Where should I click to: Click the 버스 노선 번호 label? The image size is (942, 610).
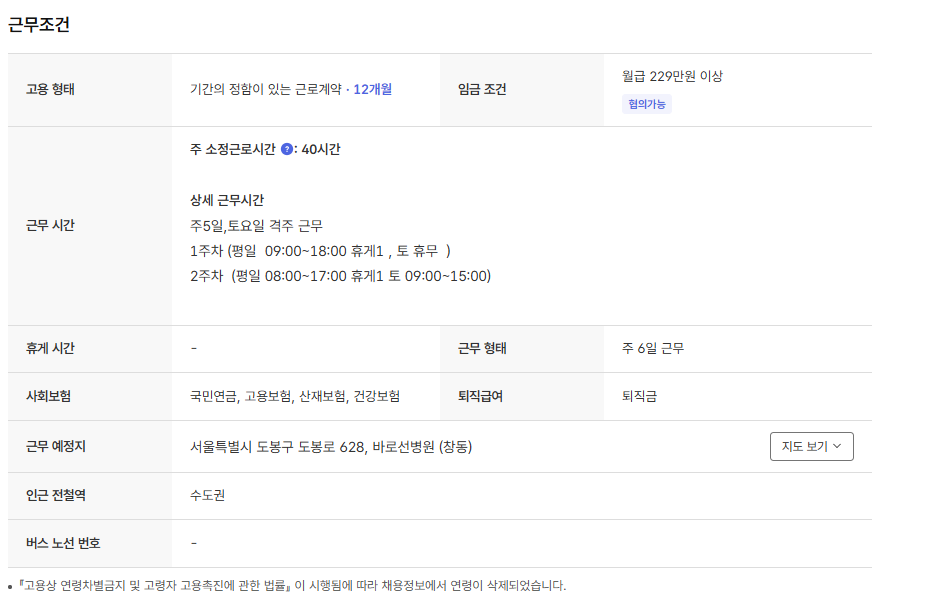(63, 543)
